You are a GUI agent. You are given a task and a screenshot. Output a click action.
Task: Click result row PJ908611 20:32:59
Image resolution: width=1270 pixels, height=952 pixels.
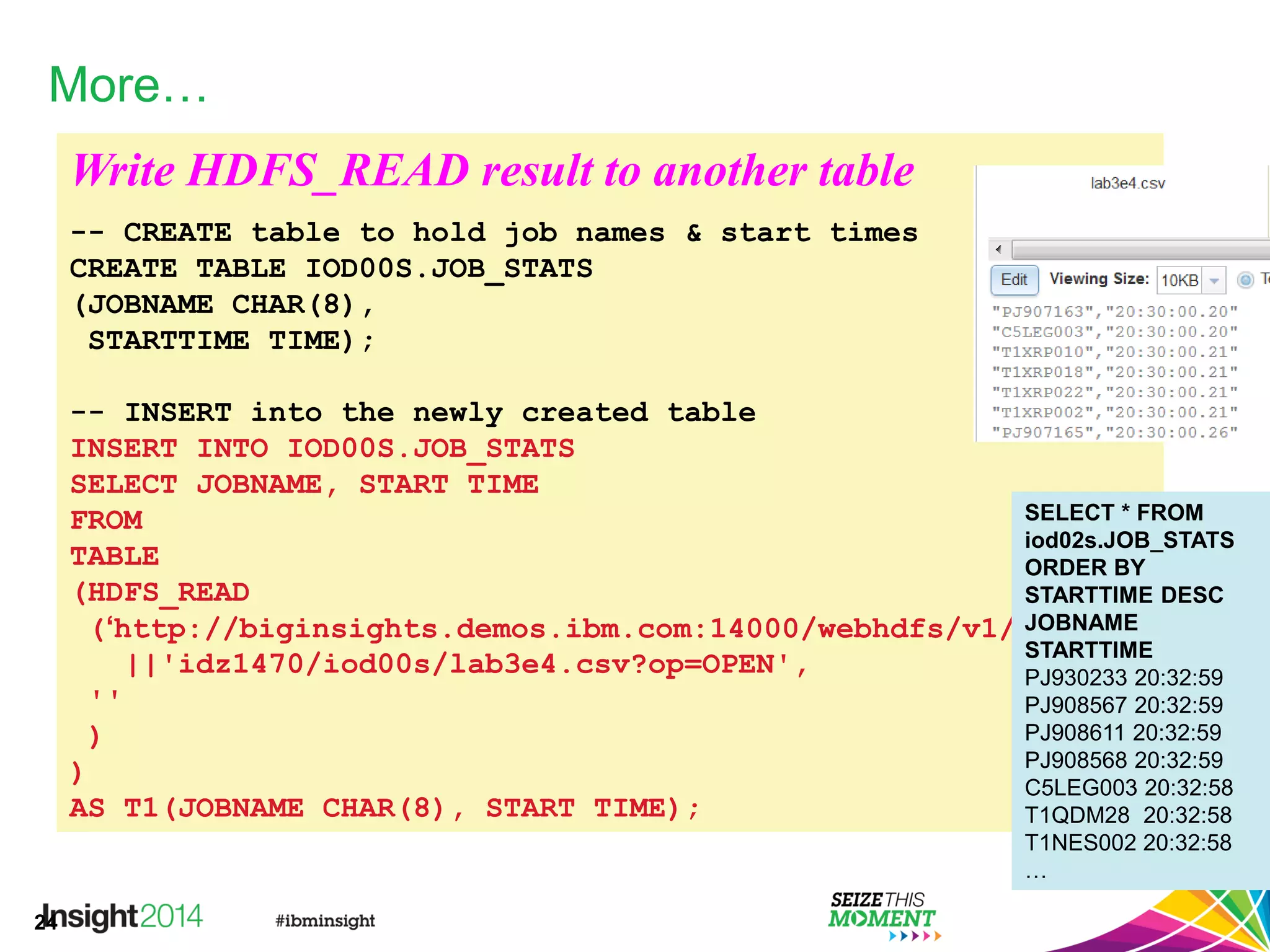pos(1123,733)
